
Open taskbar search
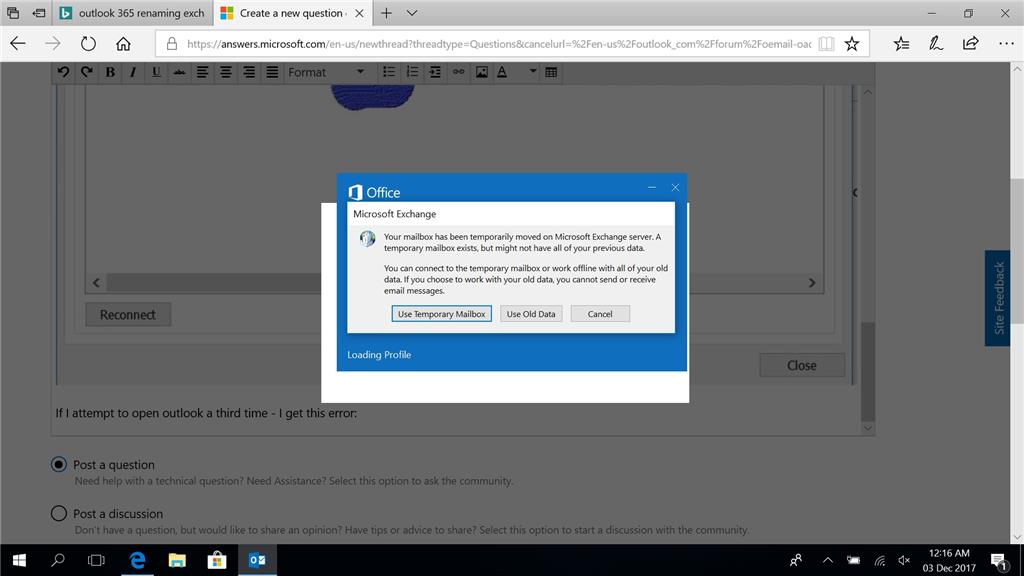pos(58,560)
